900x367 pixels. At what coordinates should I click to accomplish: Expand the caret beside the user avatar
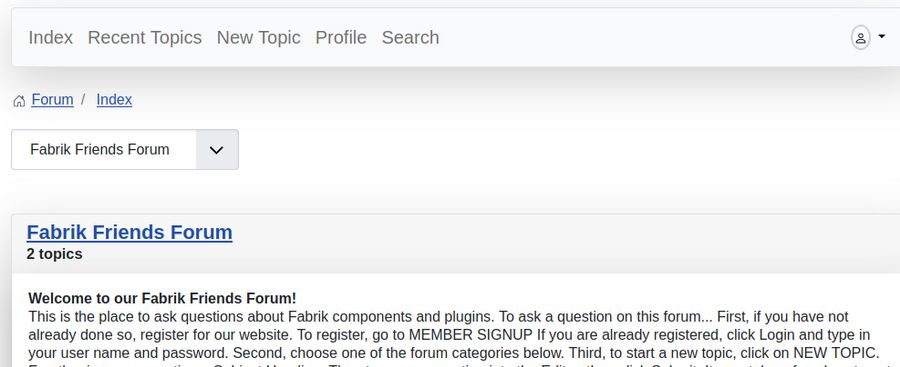[882, 37]
